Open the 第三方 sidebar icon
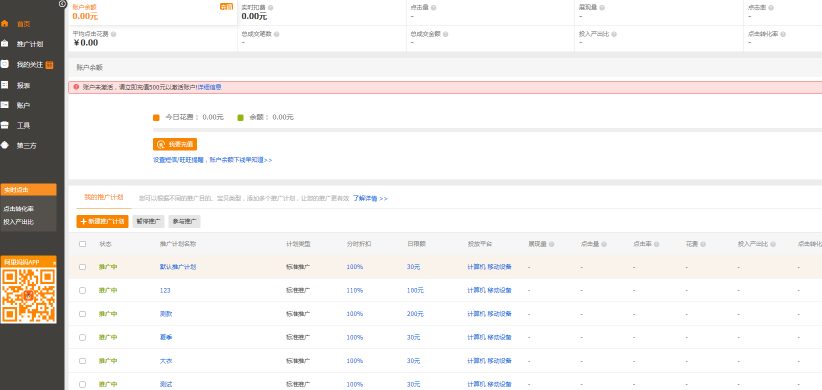Image resolution: width=822 pixels, height=390 pixels. point(4,145)
